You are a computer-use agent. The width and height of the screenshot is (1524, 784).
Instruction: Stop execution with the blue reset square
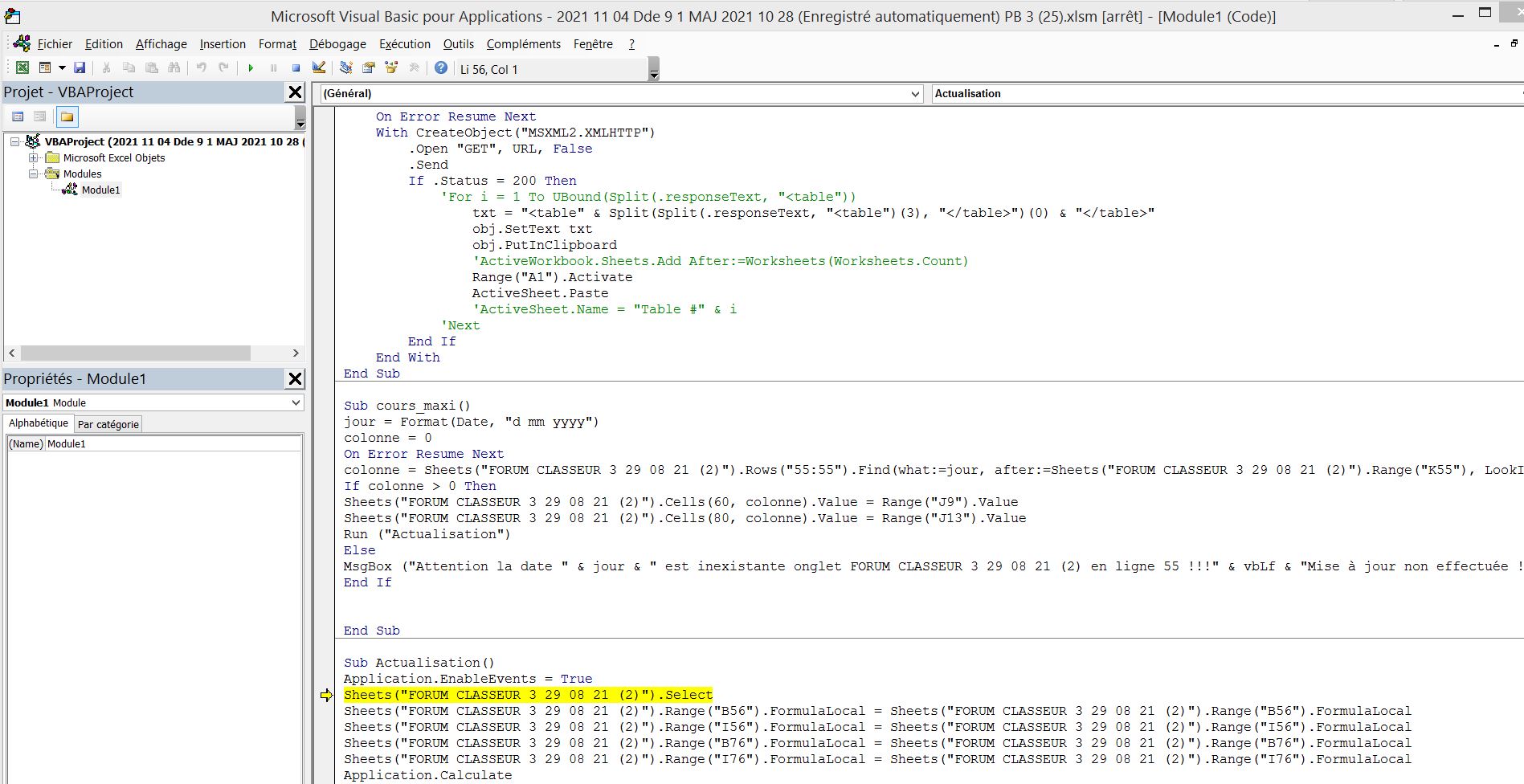click(x=296, y=68)
